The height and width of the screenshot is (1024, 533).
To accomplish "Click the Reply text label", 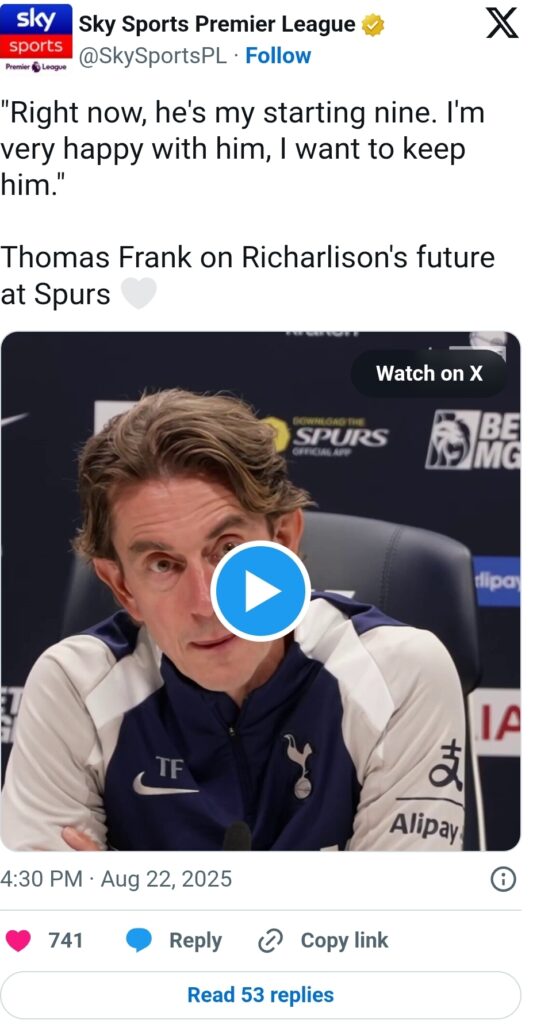I will click(195, 940).
